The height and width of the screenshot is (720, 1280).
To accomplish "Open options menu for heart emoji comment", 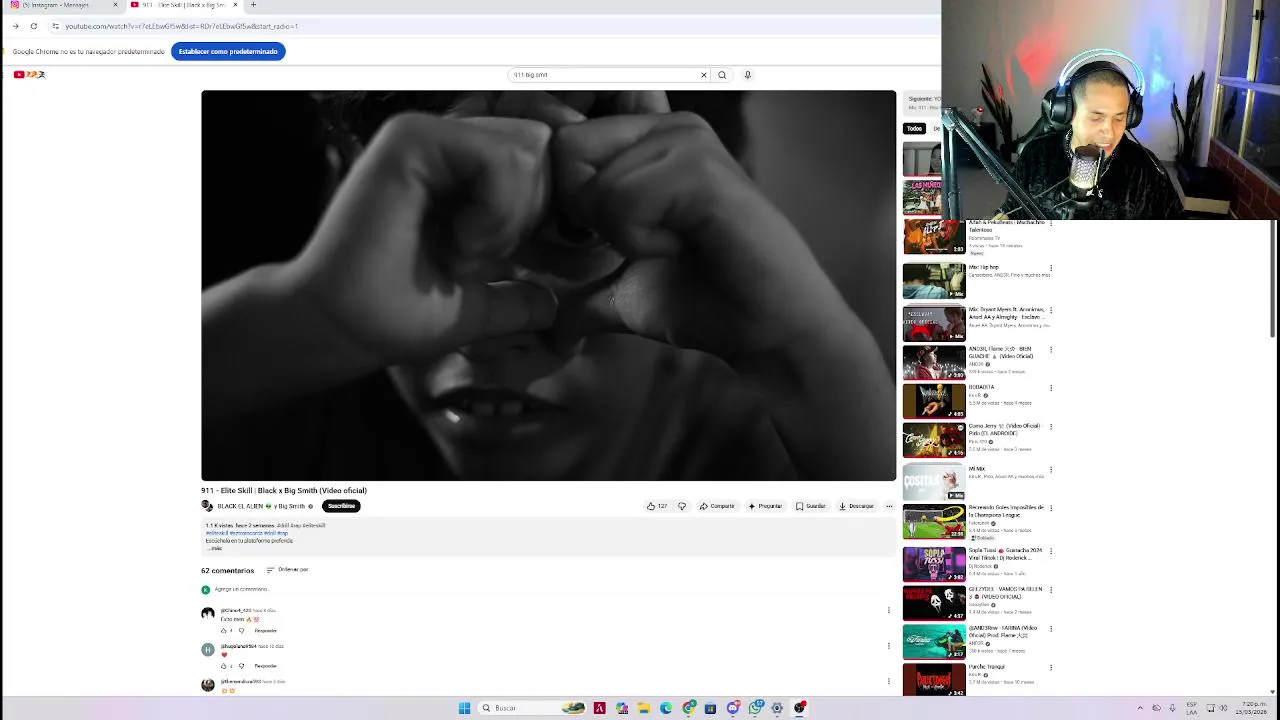I will (x=889, y=646).
